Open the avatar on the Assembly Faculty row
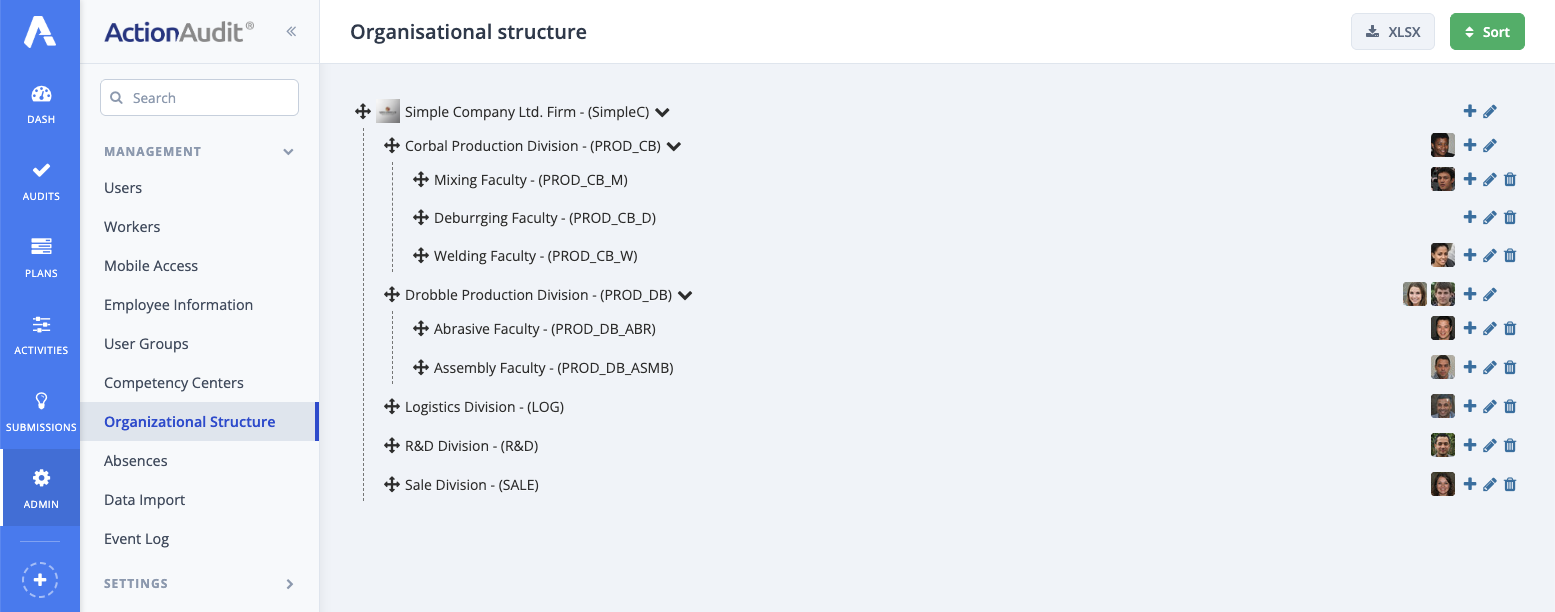The height and width of the screenshot is (612, 1555). click(x=1442, y=367)
